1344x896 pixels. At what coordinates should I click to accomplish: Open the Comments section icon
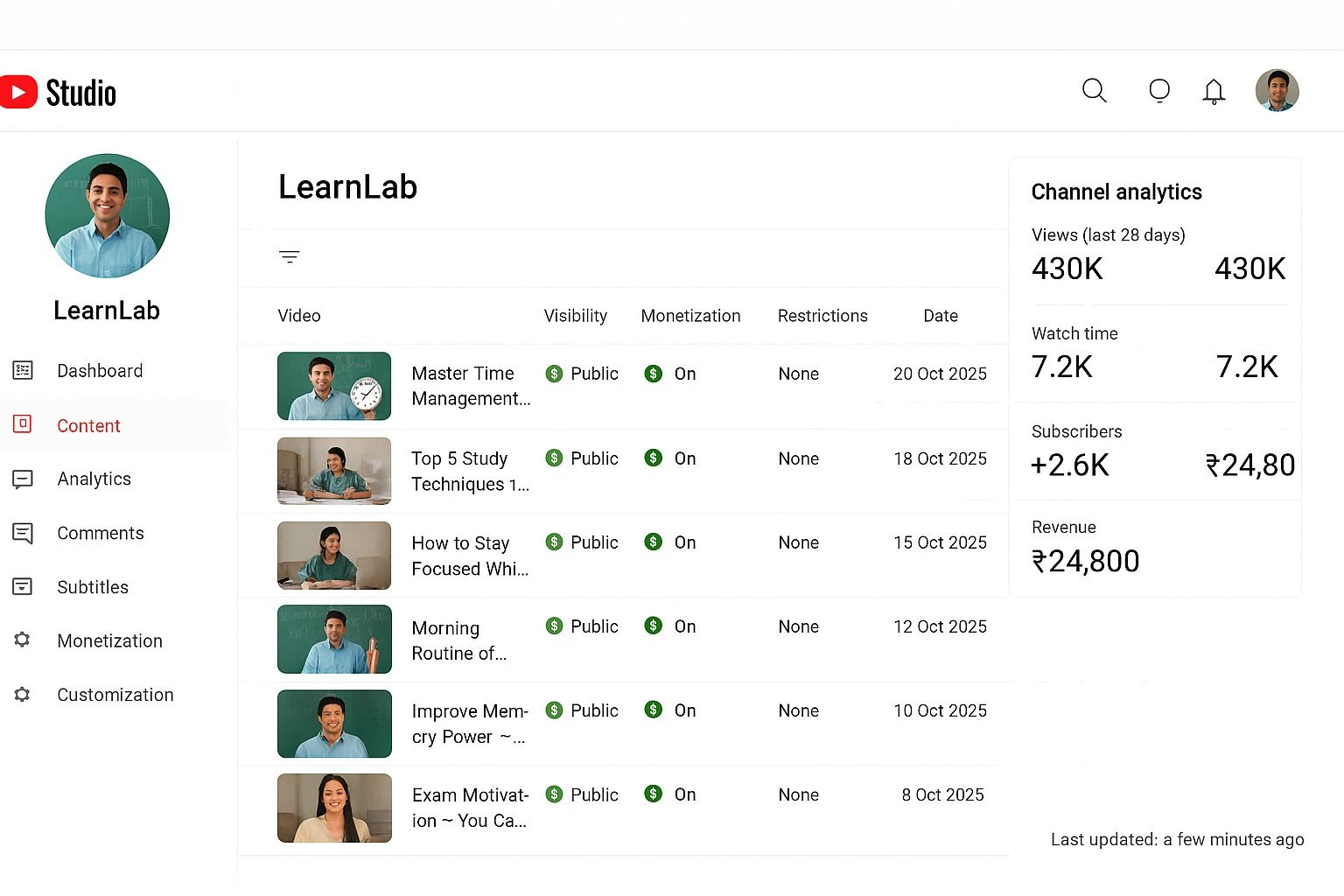[x=23, y=533]
